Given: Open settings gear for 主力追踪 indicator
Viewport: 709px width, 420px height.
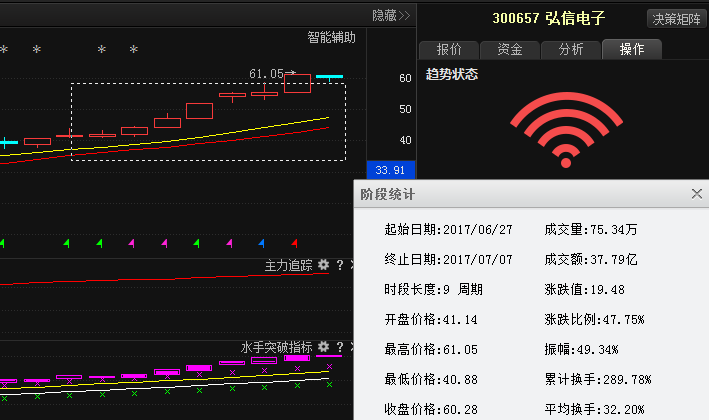Looking at the screenshot, I should click(x=323, y=265).
